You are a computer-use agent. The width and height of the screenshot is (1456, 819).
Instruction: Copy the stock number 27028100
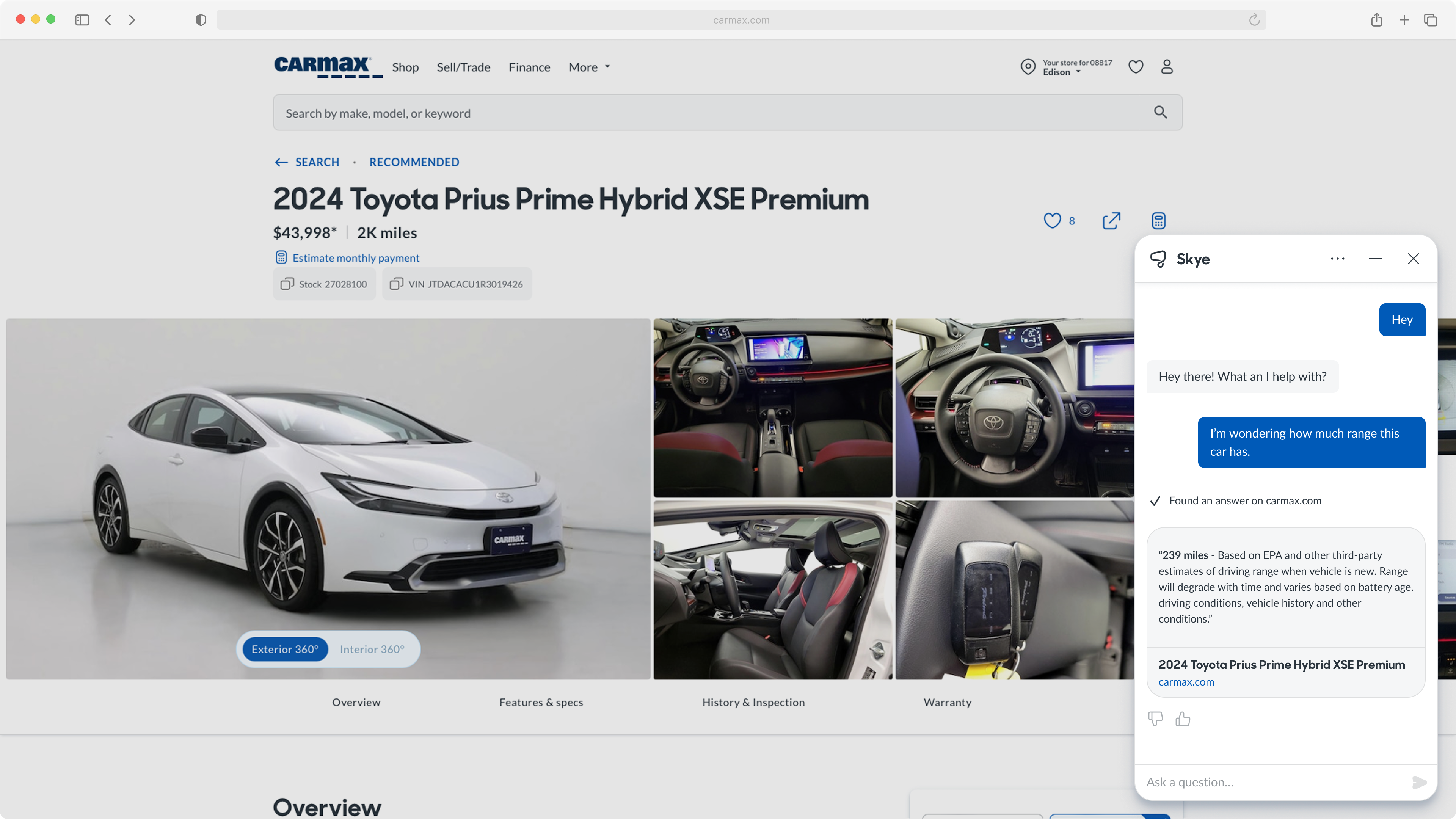pyautogui.click(x=325, y=284)
